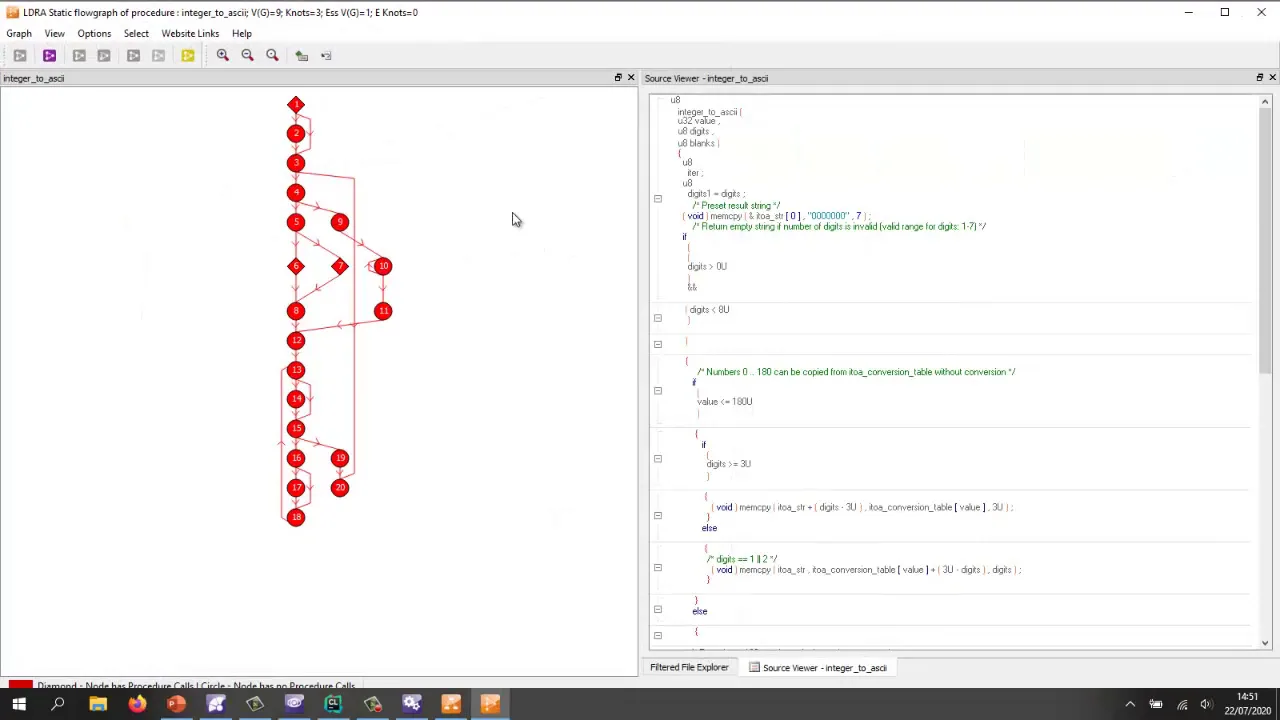Float the integer_to_ascii graph panel

click(618, 78)
